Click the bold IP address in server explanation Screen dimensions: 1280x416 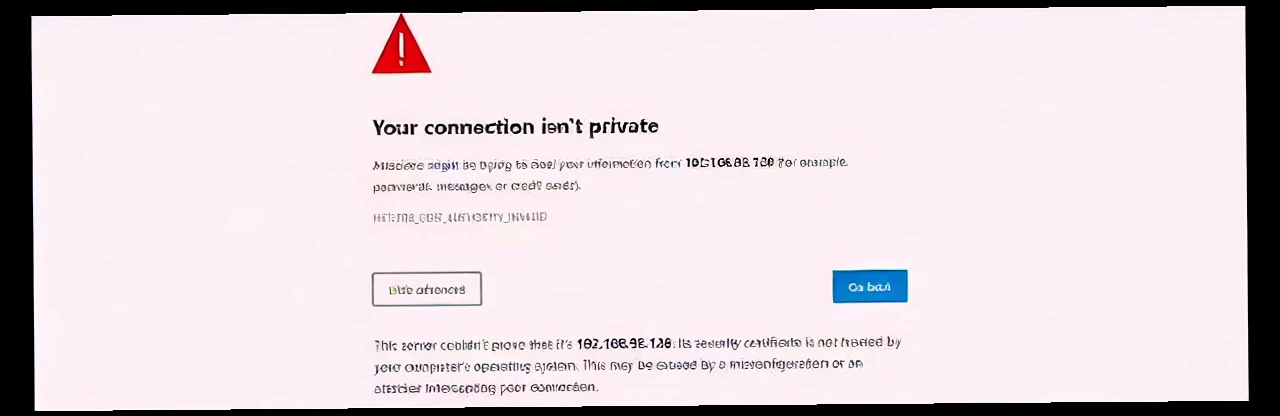624,344
